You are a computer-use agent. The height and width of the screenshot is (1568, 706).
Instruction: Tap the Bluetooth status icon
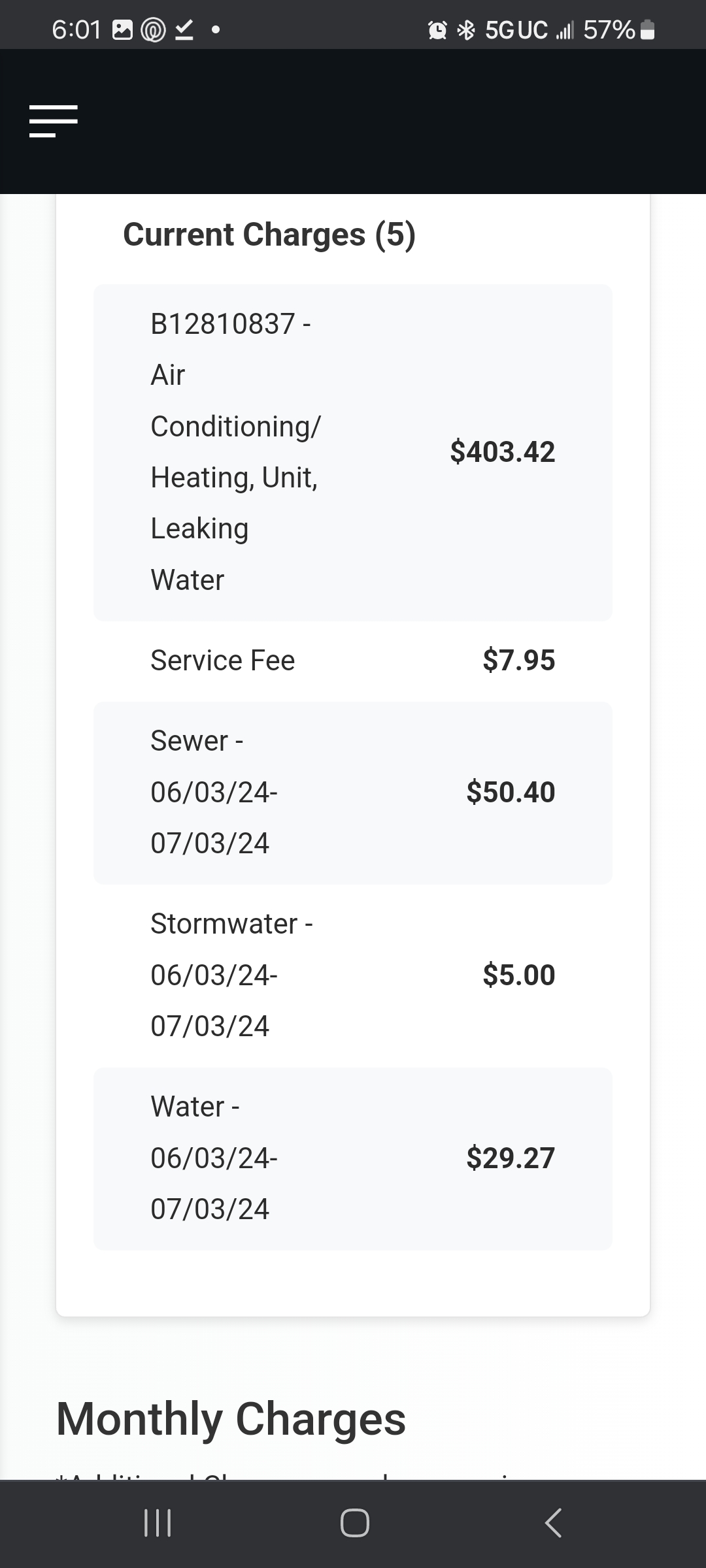pyautogui.click(x=466, y=30)
